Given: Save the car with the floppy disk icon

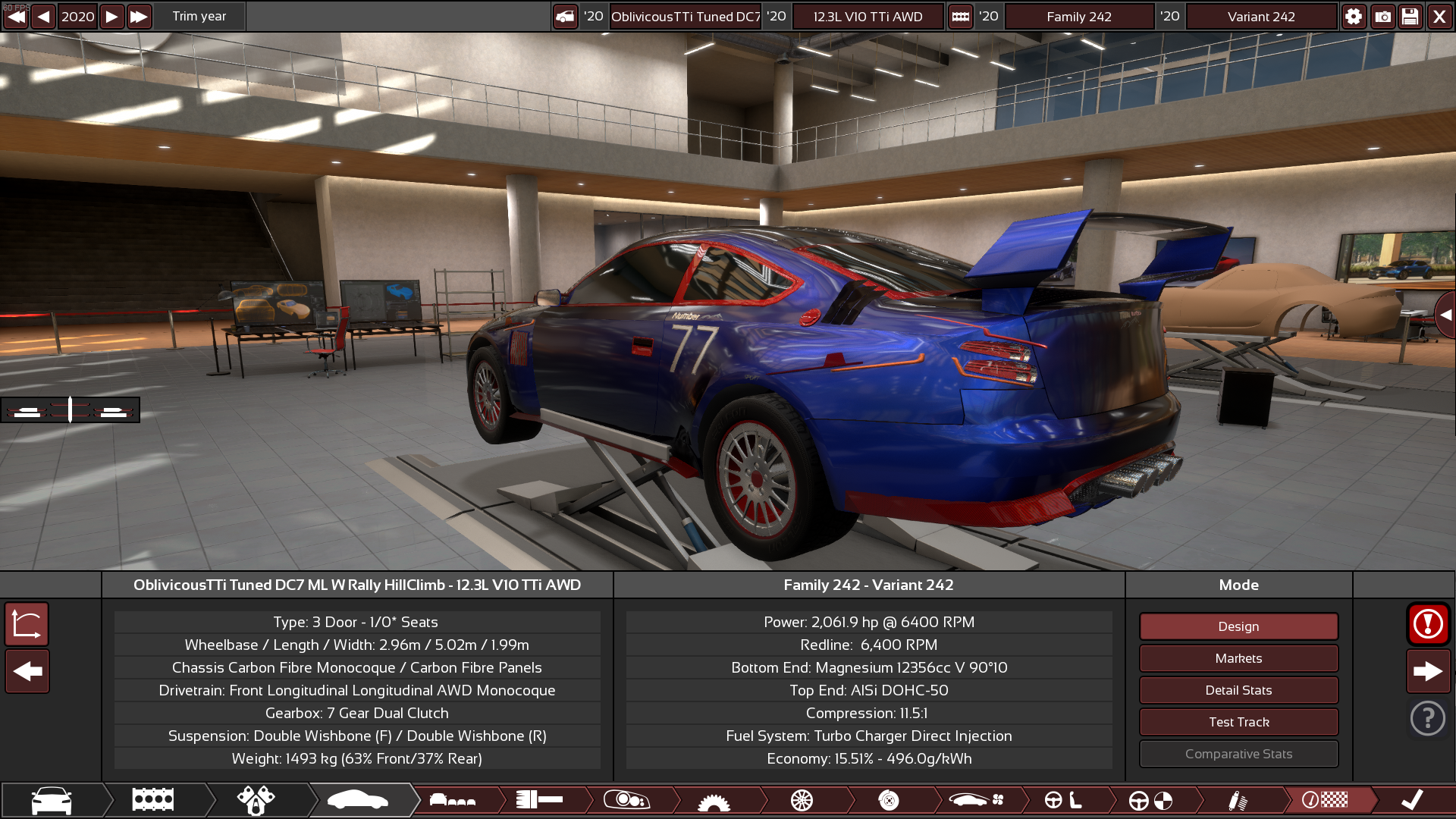Looking at the screenshot, I should pos(1410,16).
